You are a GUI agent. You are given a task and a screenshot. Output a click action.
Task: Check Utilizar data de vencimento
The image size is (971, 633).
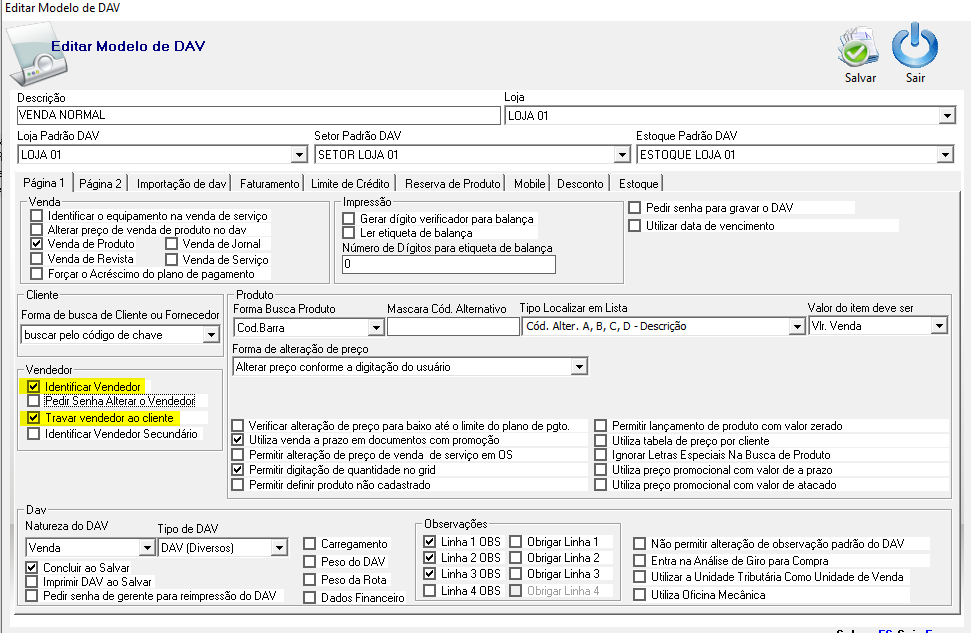point(635,226)
